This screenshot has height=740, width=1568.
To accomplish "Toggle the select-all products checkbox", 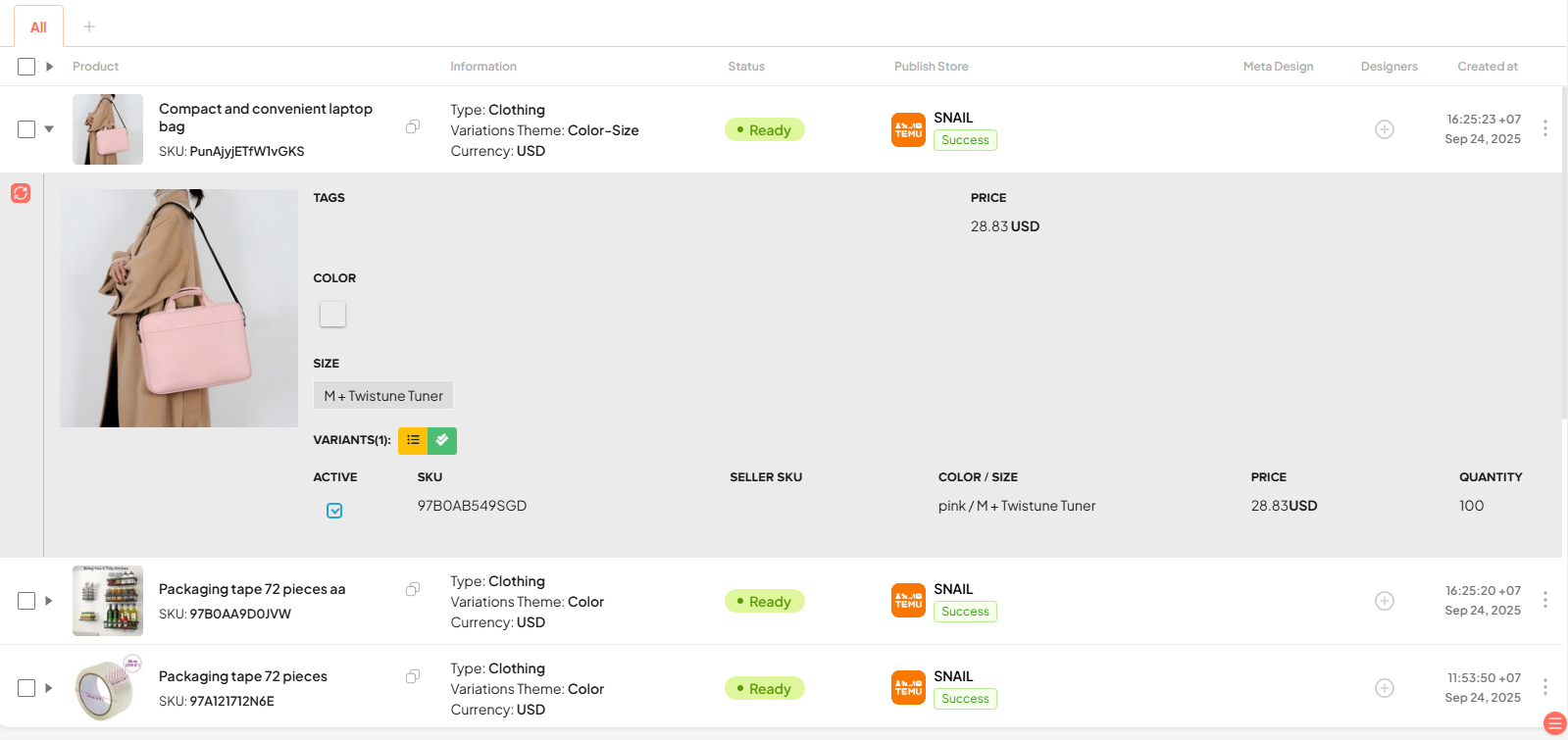I will pos(26,67).
